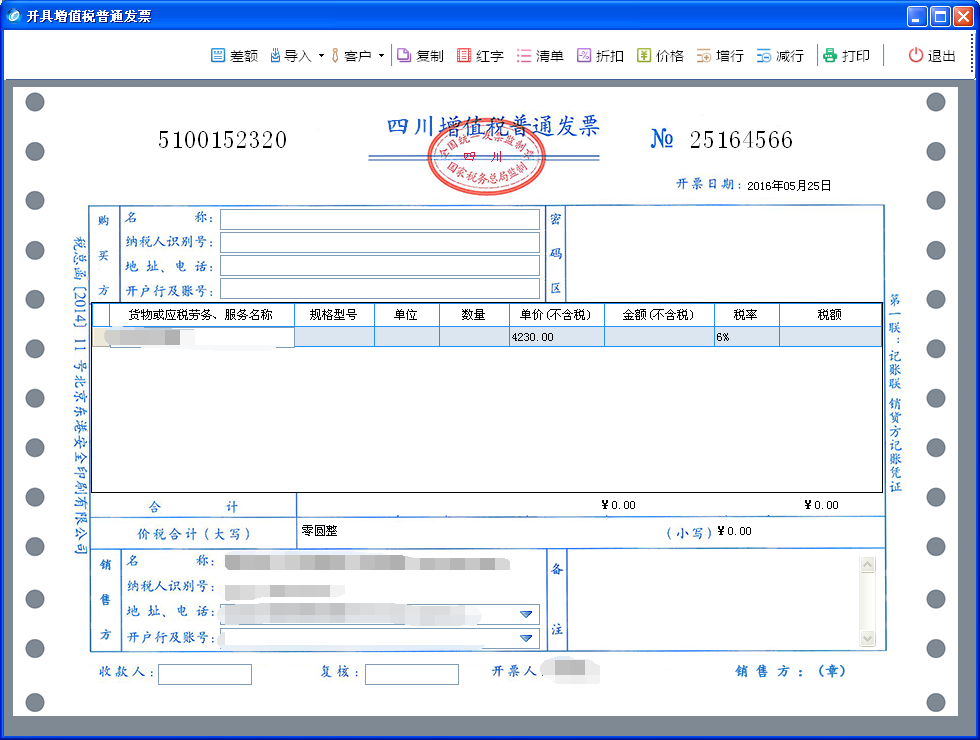Image resolution: width=980 pixels, height=740 pixels.
Task: Open the 客户 customer tool
Action: click(x=351, y=56)
